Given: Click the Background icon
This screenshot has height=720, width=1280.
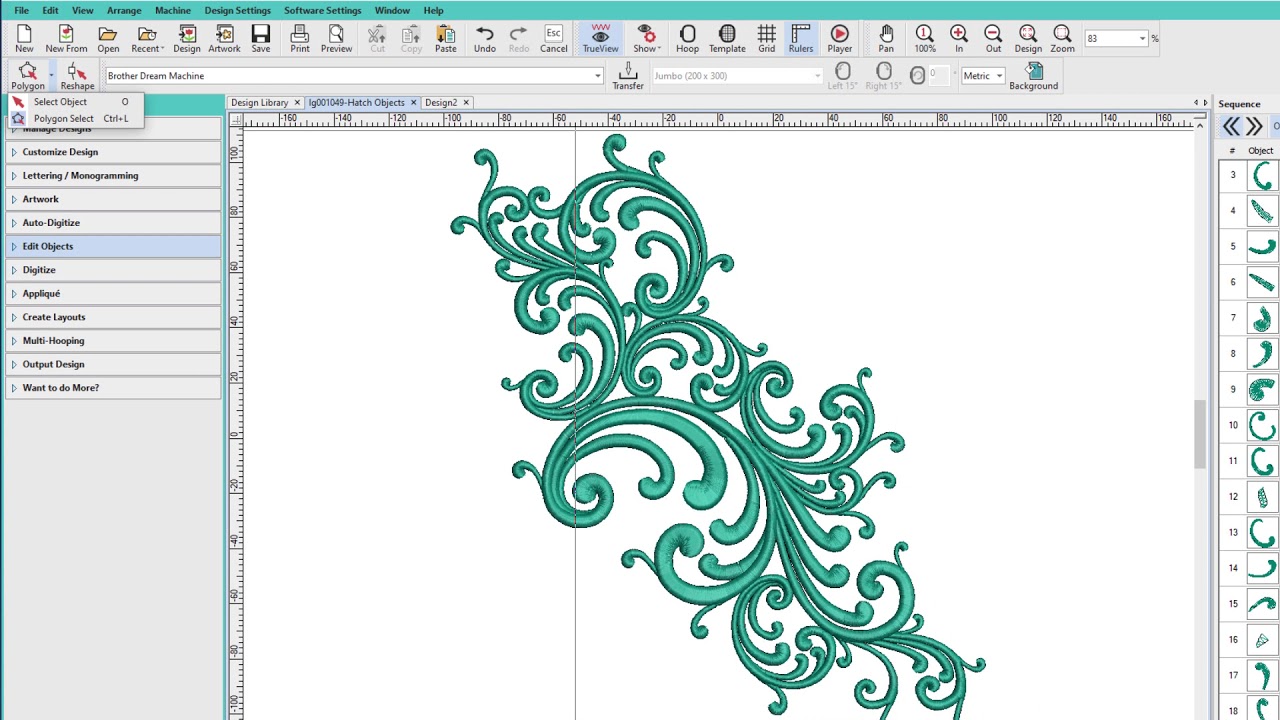Looking at the screenshot, I should pyautogui.click(x=1033, y=76).
